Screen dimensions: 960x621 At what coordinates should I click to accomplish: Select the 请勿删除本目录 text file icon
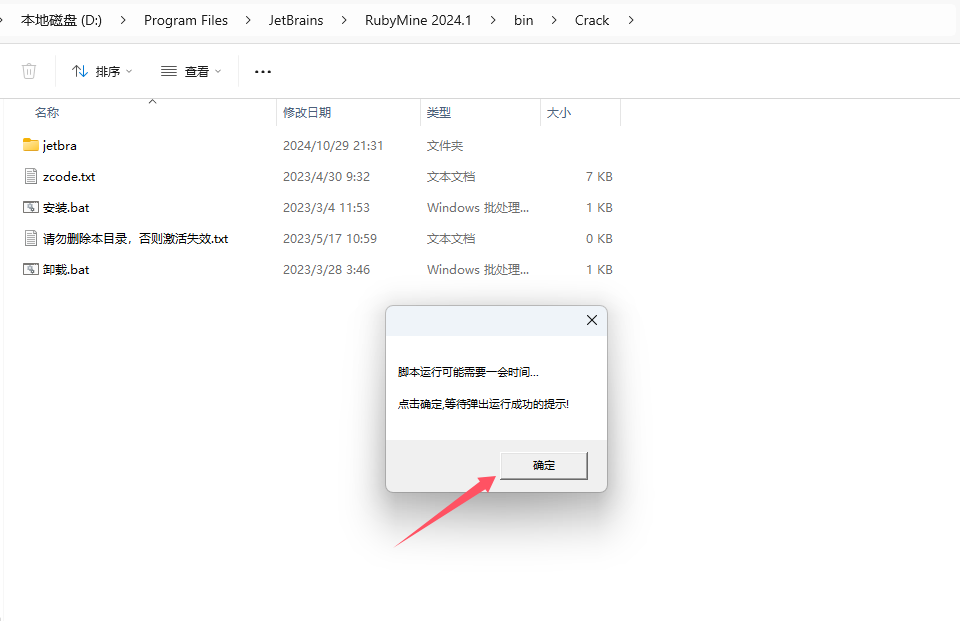31,238
